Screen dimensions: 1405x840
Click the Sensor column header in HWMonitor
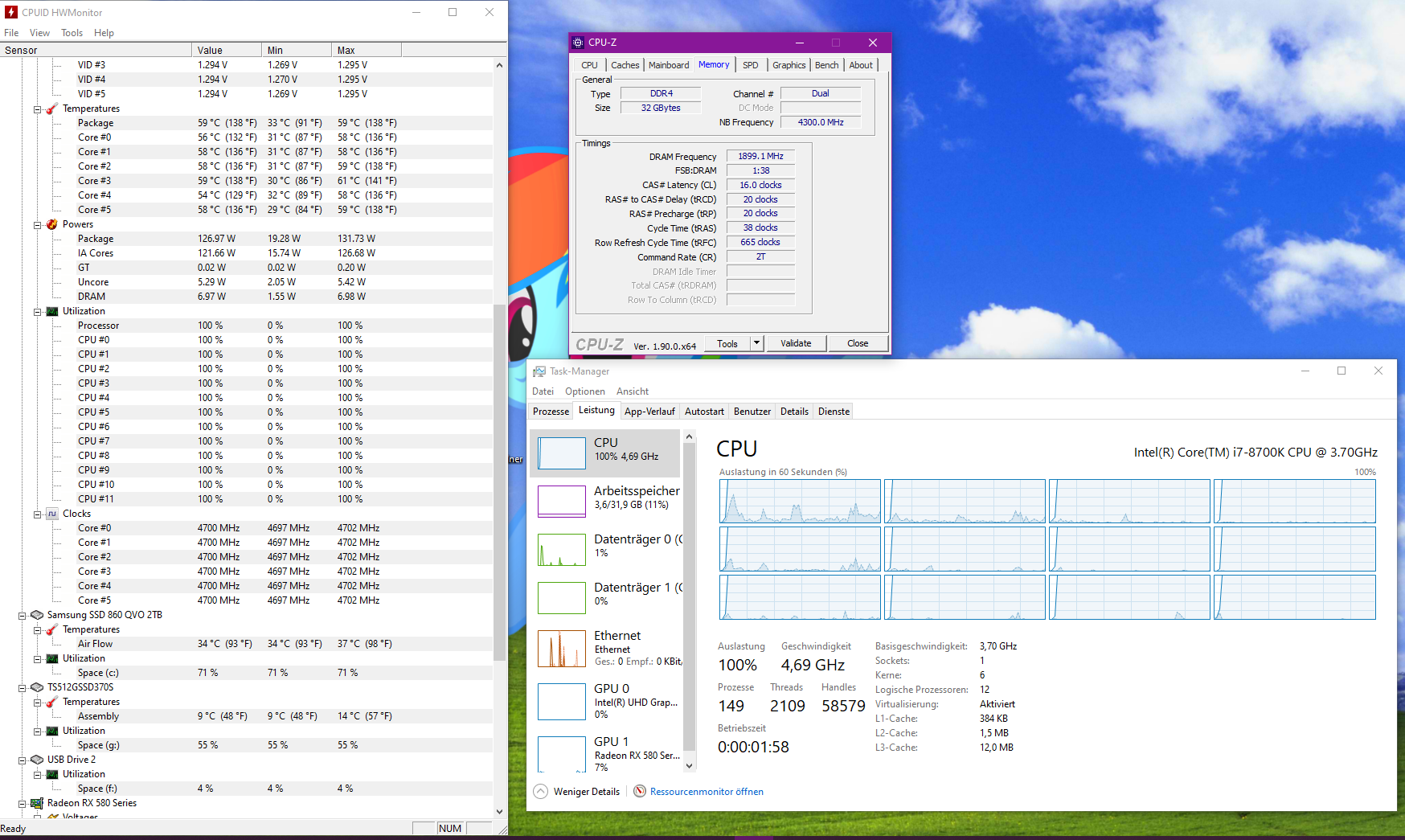pos(96,50)
